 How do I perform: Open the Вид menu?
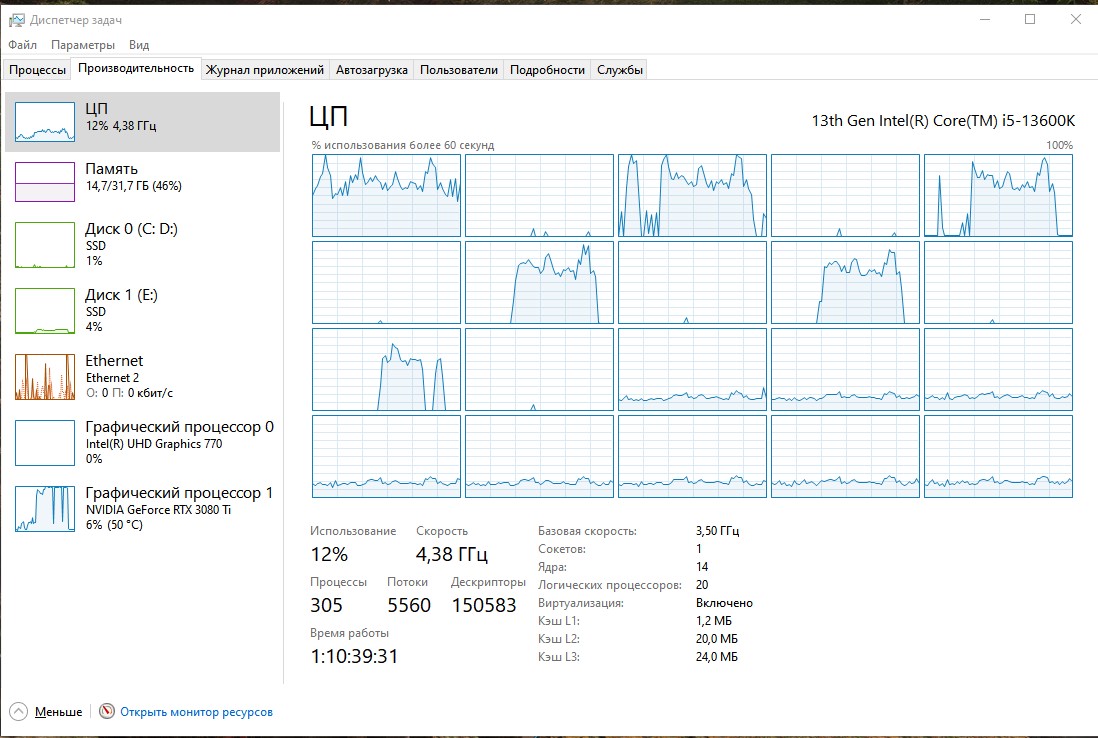click(x=139, y=45)
